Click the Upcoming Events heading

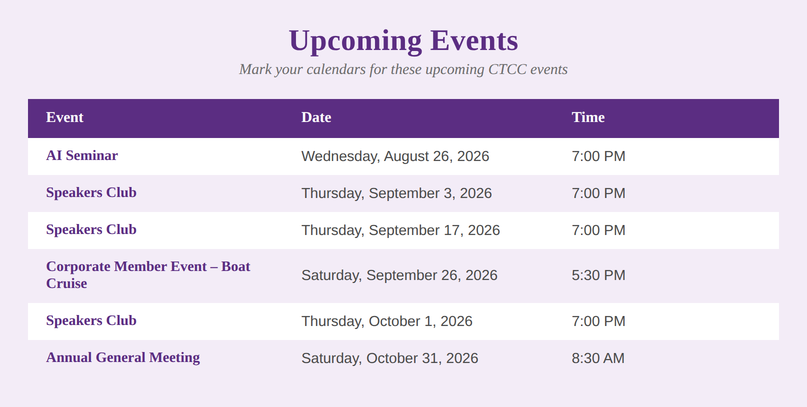(x=404, y=41)
